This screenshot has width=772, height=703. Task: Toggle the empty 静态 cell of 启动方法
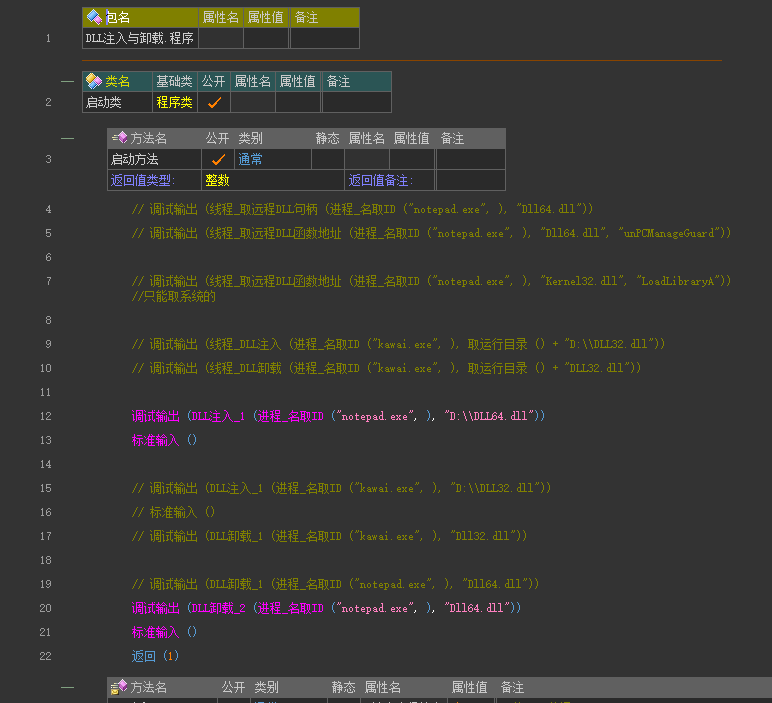click(328, 160)
